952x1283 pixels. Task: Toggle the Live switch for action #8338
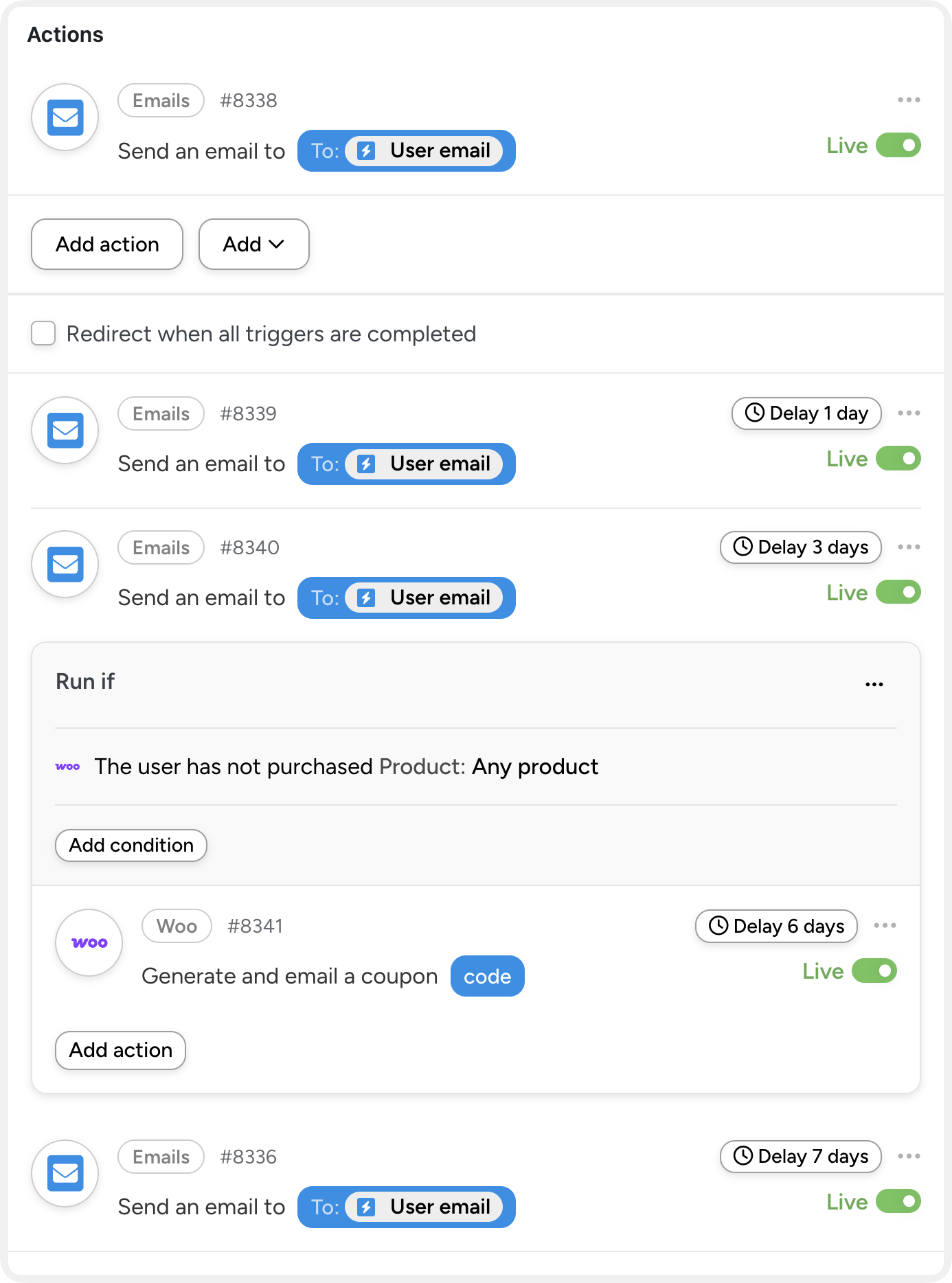click(x=898, y=146)
